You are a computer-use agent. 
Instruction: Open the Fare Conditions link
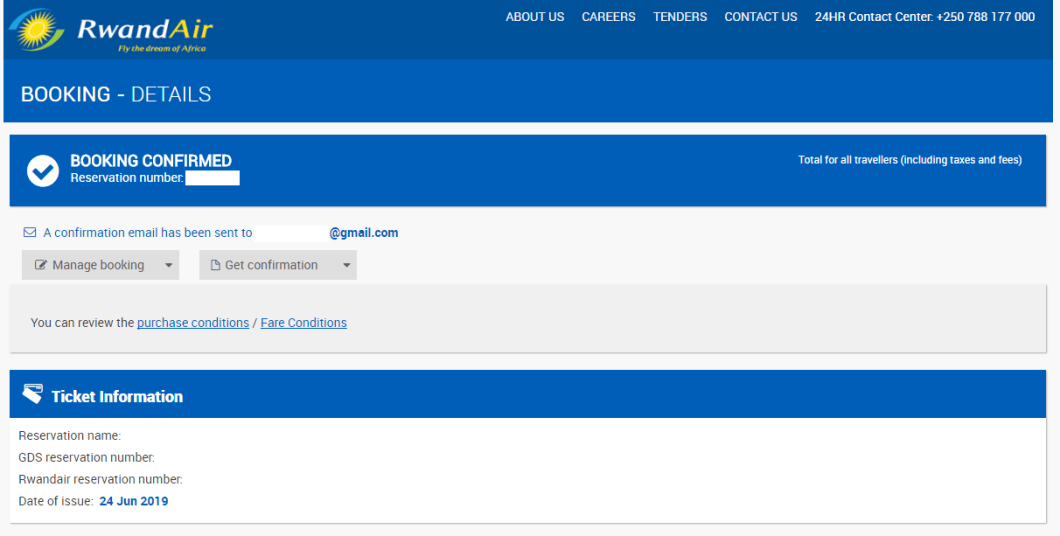click(x=303, y=323)
